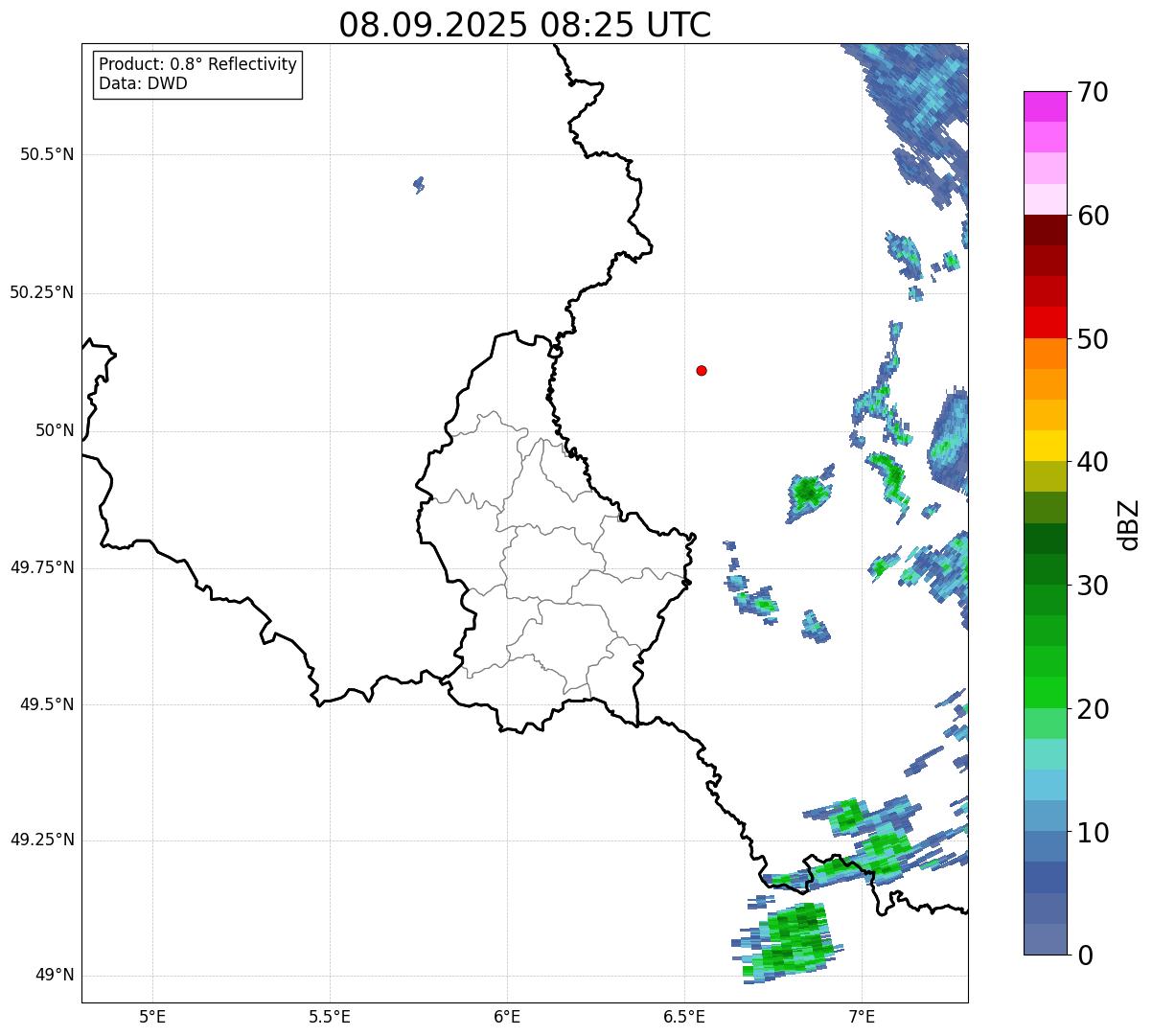1152x1036 pixels.
Task: Click the 6.5°E longitude label
Action: pos(684,1016)
